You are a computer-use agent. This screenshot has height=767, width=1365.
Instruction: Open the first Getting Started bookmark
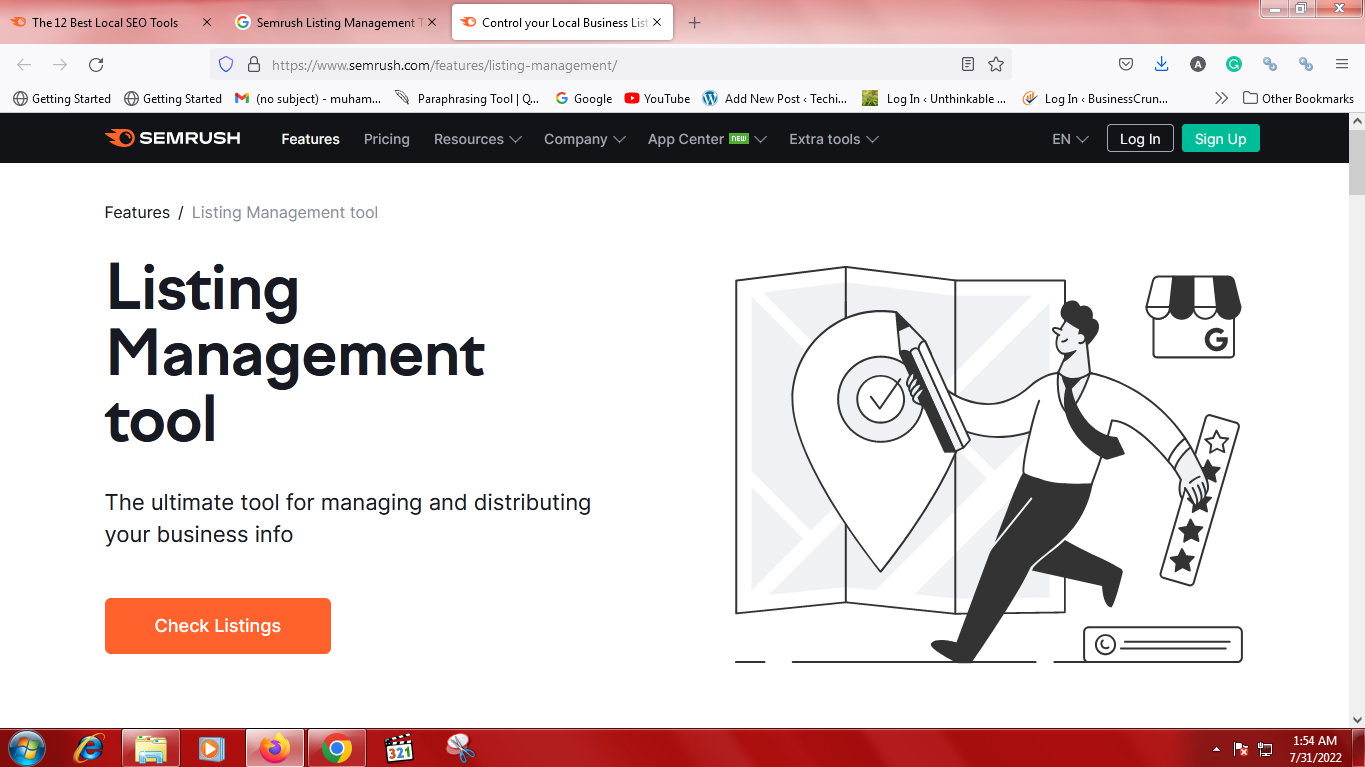click(x=62, y=98)
